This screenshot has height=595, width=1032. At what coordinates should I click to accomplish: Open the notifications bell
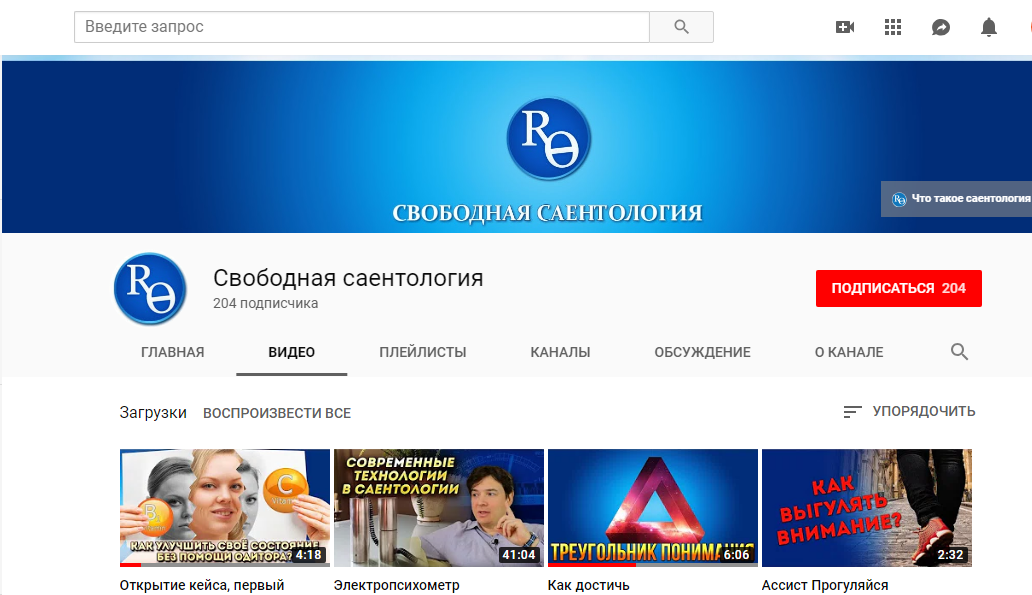click(x=989, y=27)
